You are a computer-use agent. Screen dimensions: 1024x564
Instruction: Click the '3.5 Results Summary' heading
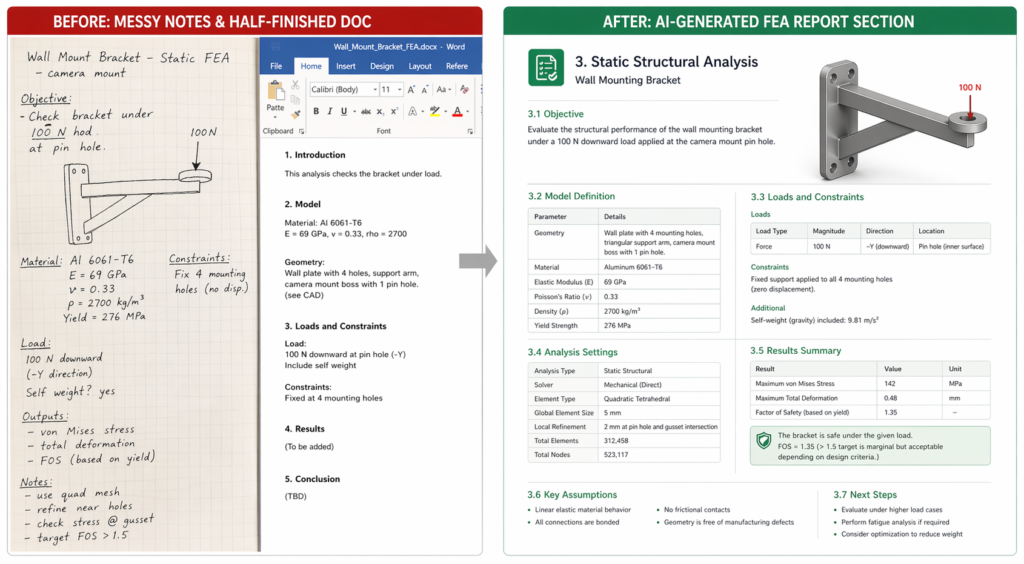(795, 351)
